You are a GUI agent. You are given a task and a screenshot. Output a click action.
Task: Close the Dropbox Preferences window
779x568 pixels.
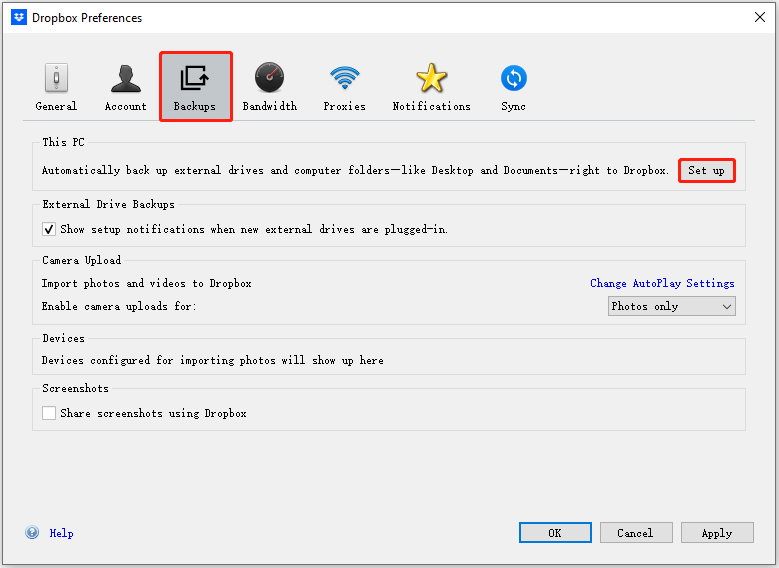760,17
